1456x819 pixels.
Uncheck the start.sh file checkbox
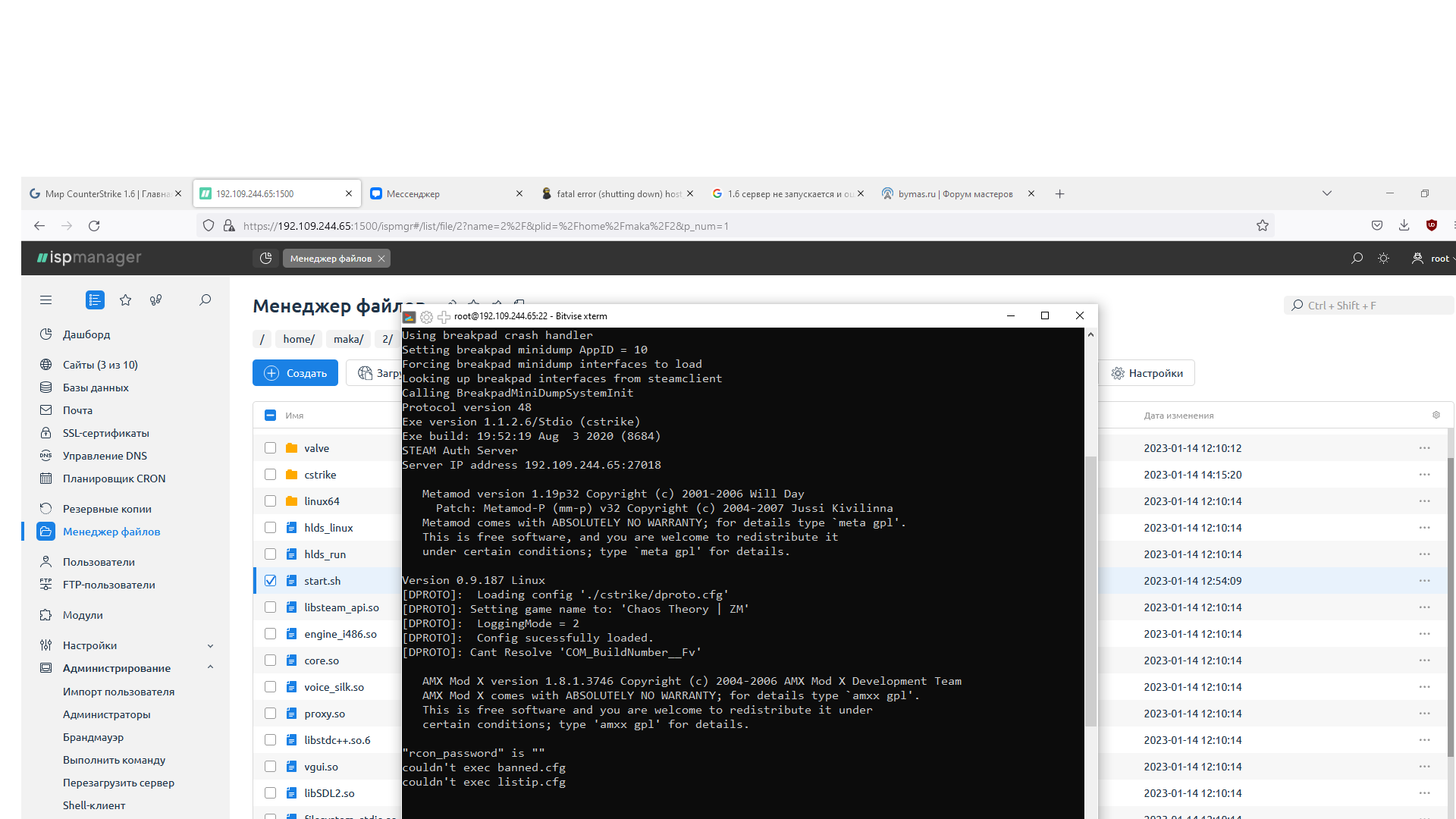(270, 581)
